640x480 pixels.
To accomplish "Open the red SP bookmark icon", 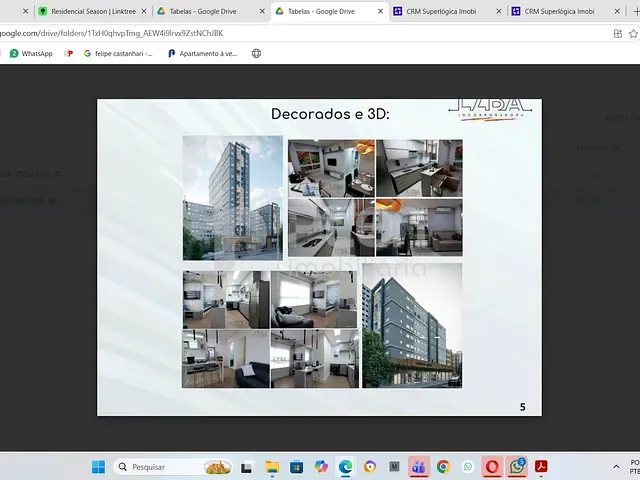I will [68, 53].
